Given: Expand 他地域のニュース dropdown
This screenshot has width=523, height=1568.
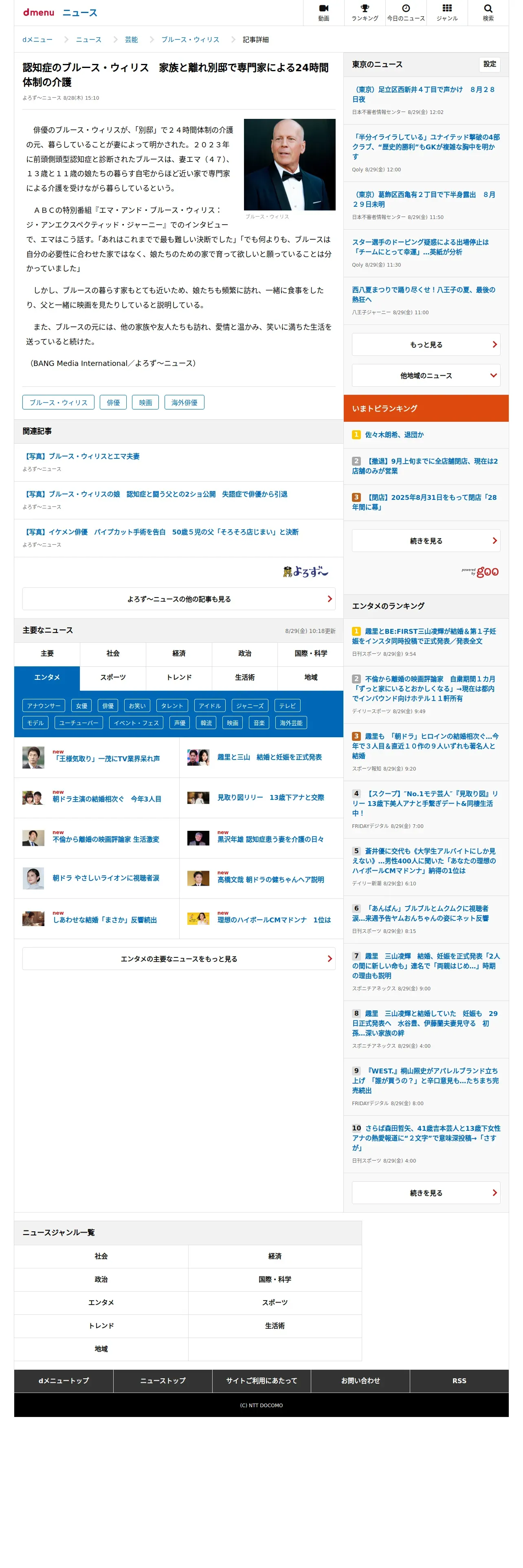Looking at the screenshot, I should (426, 376).
